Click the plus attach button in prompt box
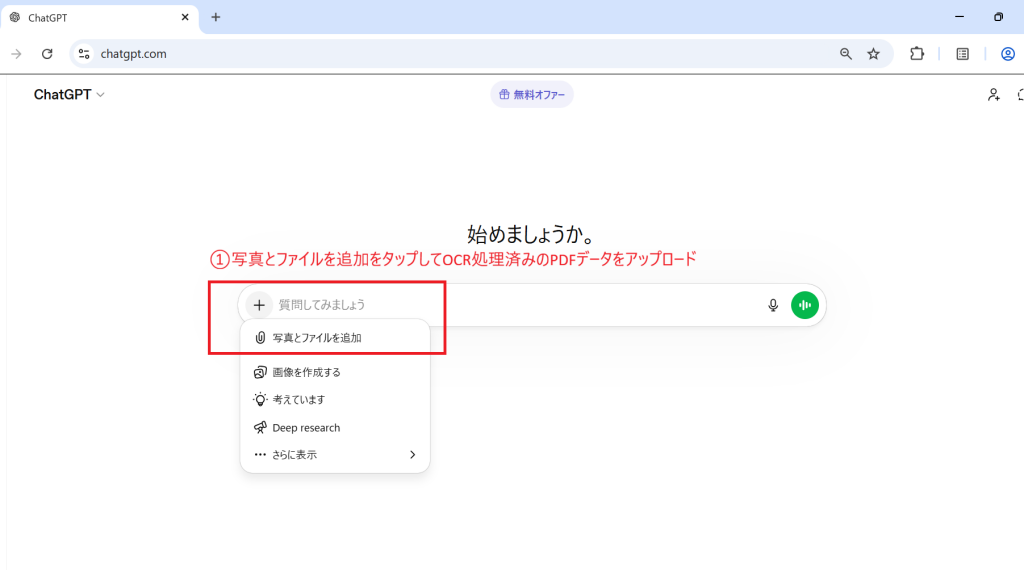 click(x=259, y=305)
